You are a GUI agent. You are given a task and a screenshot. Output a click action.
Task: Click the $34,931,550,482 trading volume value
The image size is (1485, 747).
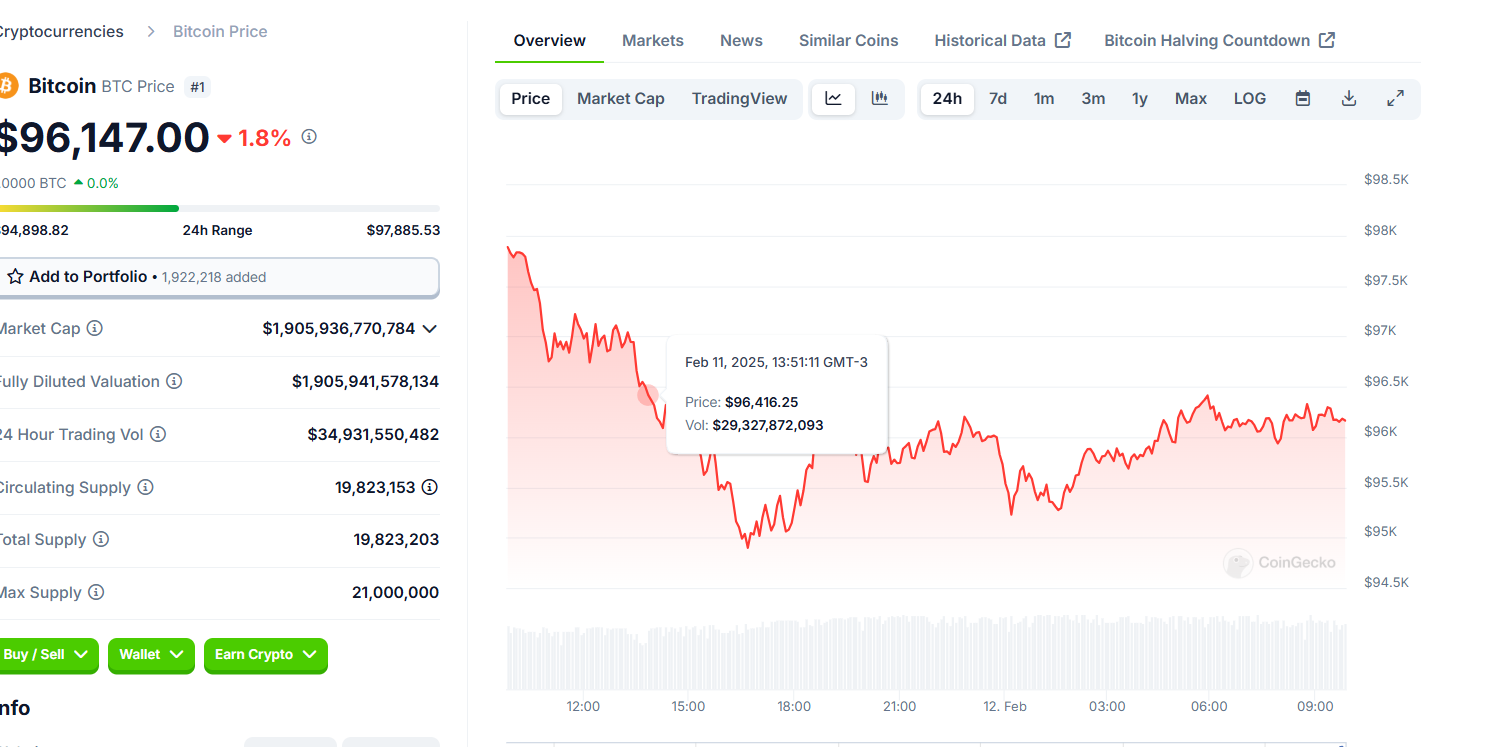(x=373, y=434)
